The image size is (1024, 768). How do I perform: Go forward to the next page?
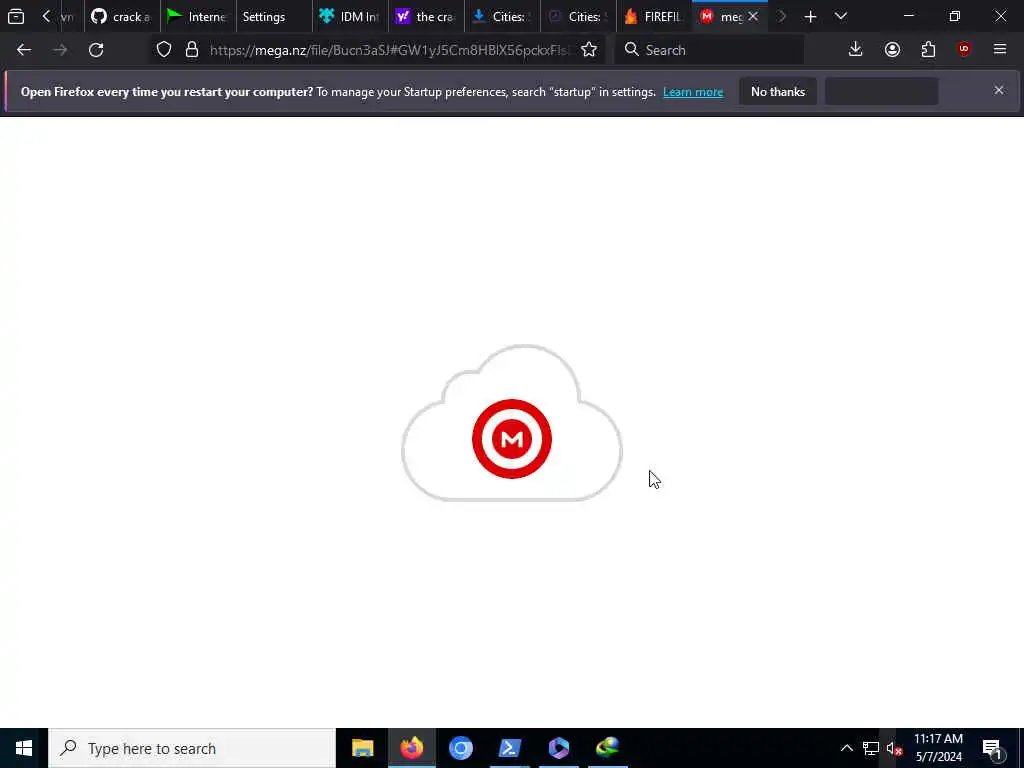[x=60, y=50]
